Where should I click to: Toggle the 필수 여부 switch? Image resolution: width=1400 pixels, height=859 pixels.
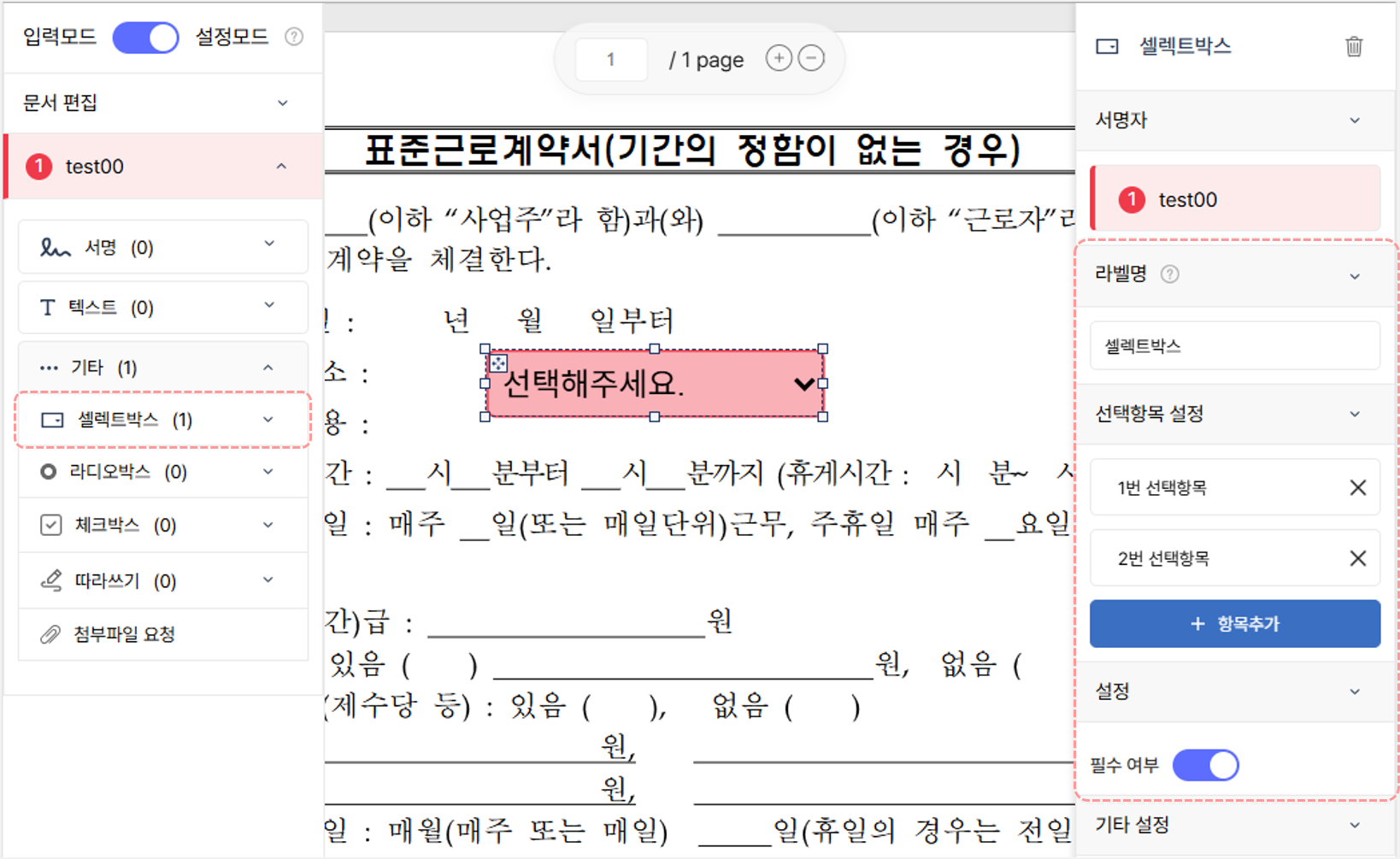click(x=1206, y=765)
